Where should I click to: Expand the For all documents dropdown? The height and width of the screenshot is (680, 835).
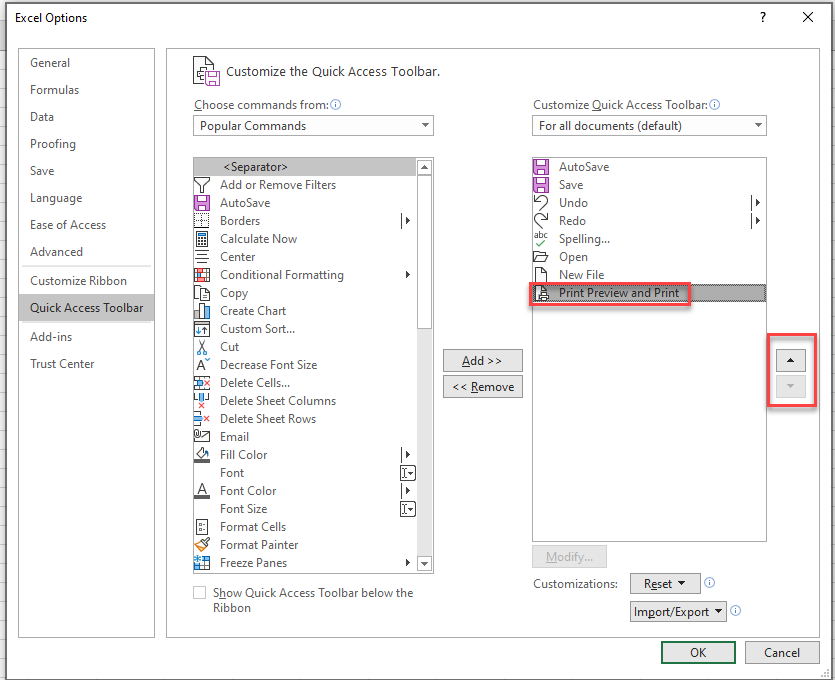pyautogui.click(x=649, y=126)
